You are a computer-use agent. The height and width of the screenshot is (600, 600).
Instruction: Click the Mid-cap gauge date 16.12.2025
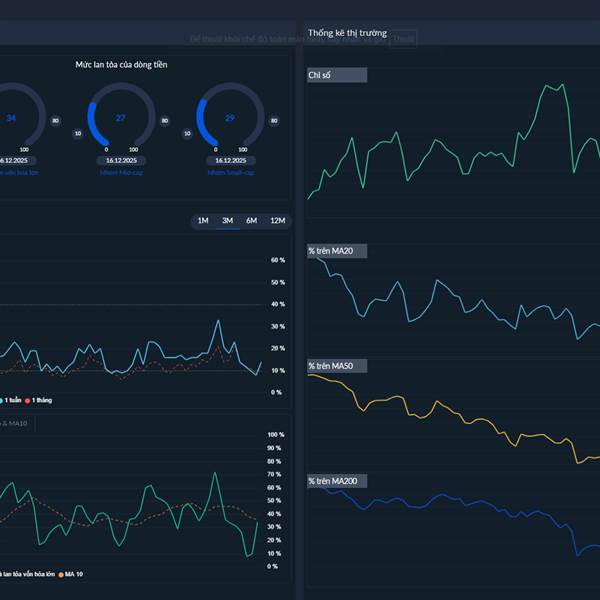coord(121,160)
